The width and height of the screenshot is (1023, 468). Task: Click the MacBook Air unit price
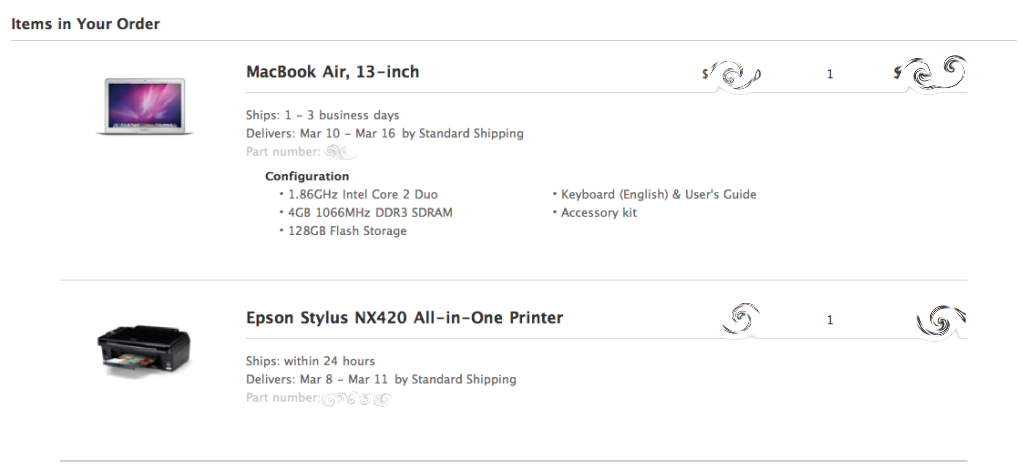click(733, 74)
